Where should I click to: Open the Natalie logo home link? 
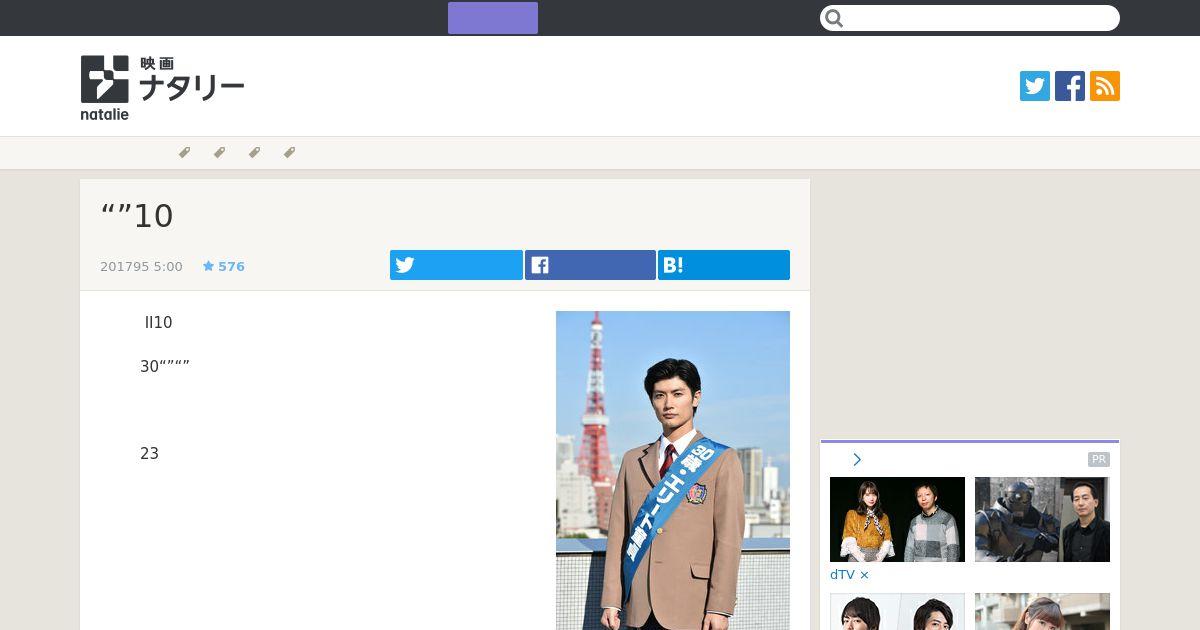[x=162, y=87]
